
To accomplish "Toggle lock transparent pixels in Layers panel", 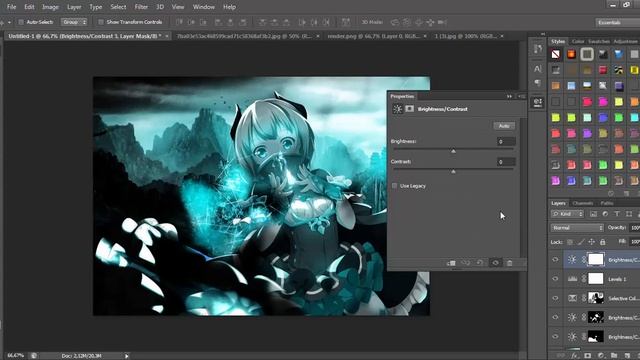I will (570, 242).
